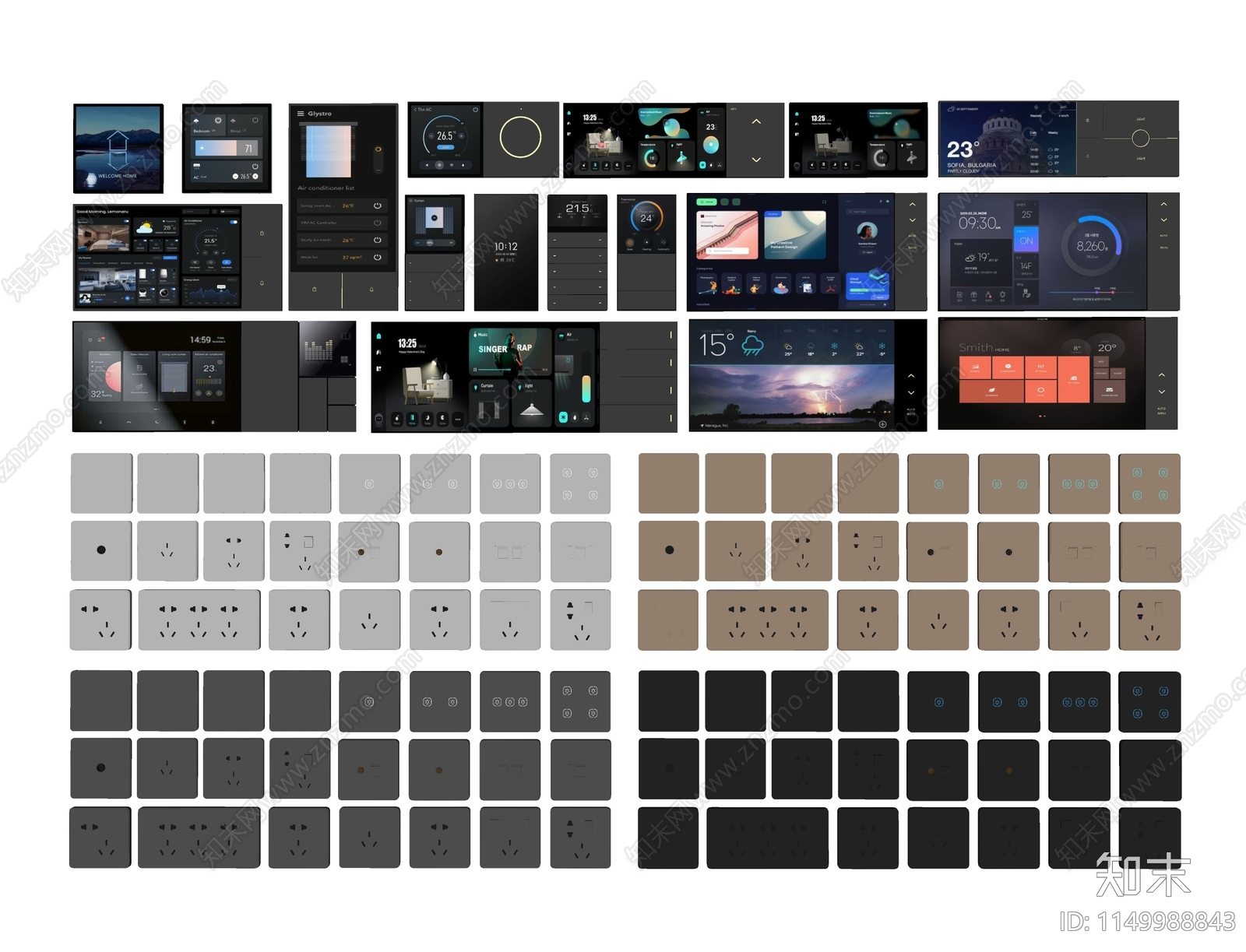The image size is (1246, 952).
Task: Adjust the brightness slider showing 71
Action: pyautogui.click(x=227, y=148)
